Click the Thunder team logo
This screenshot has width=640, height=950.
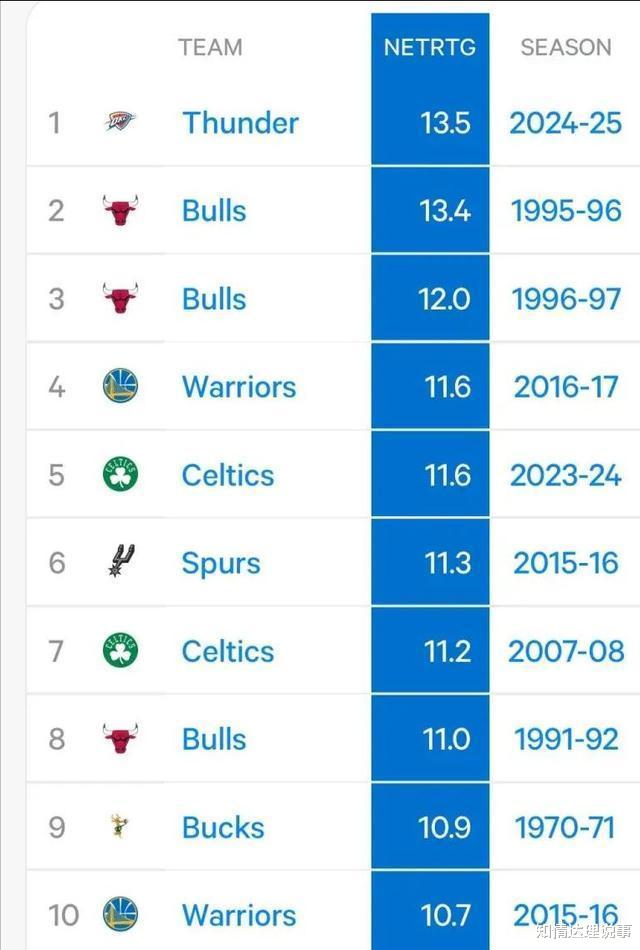[x=121, y=121]
